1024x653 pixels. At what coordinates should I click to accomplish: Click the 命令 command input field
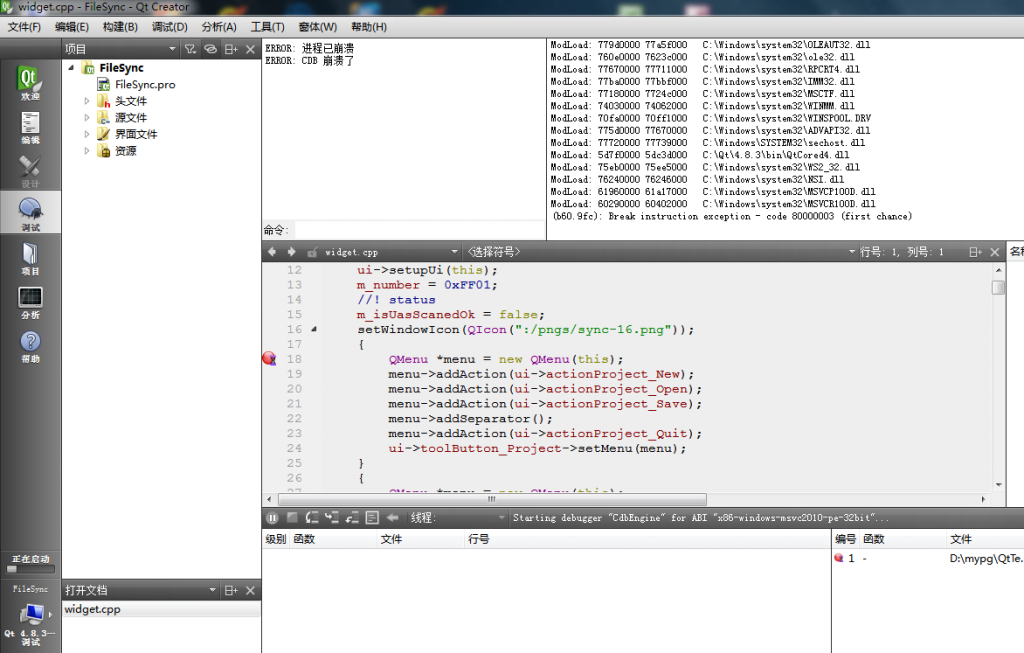click(419, 231)
